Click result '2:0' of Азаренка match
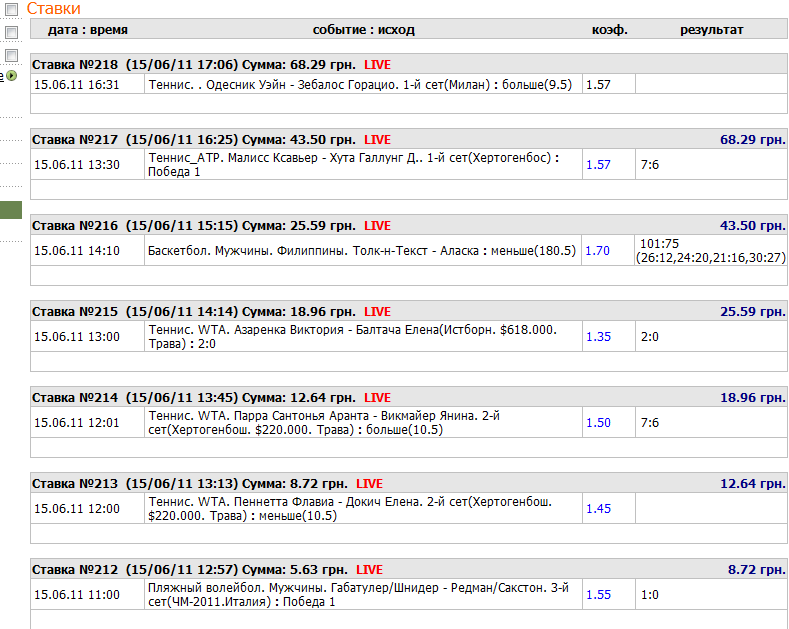The width and height of the screenshot is (789, 629). click(x=650, y=337)
